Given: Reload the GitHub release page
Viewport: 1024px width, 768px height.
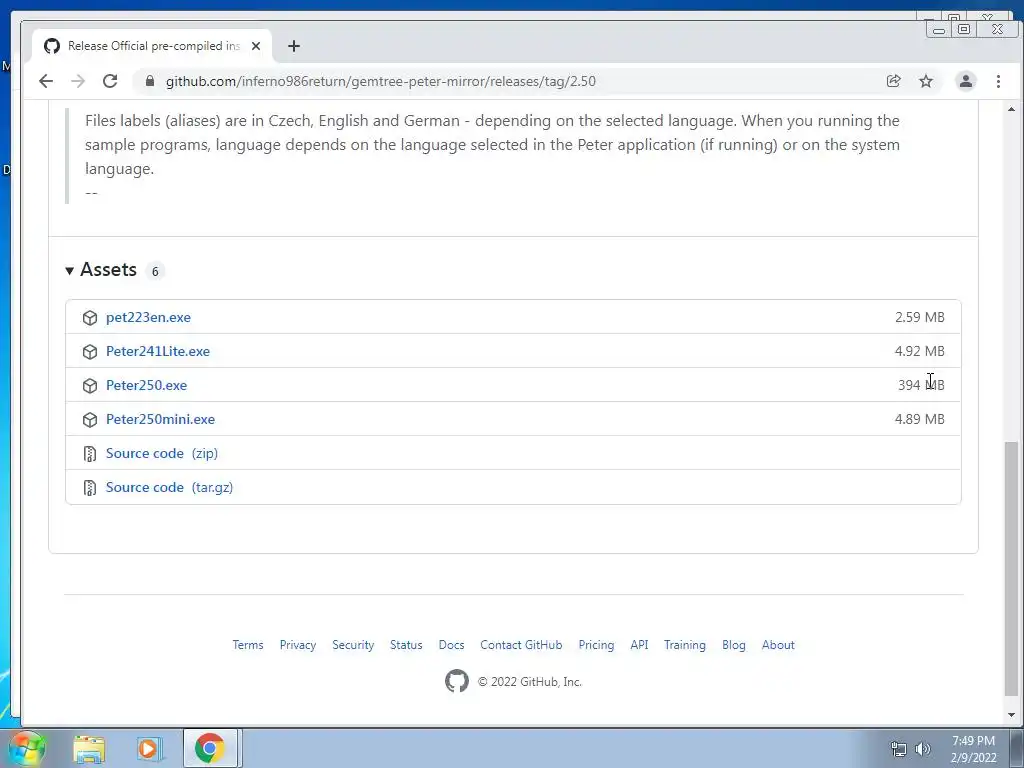Looking at the screenshot, I should point(110,81).
